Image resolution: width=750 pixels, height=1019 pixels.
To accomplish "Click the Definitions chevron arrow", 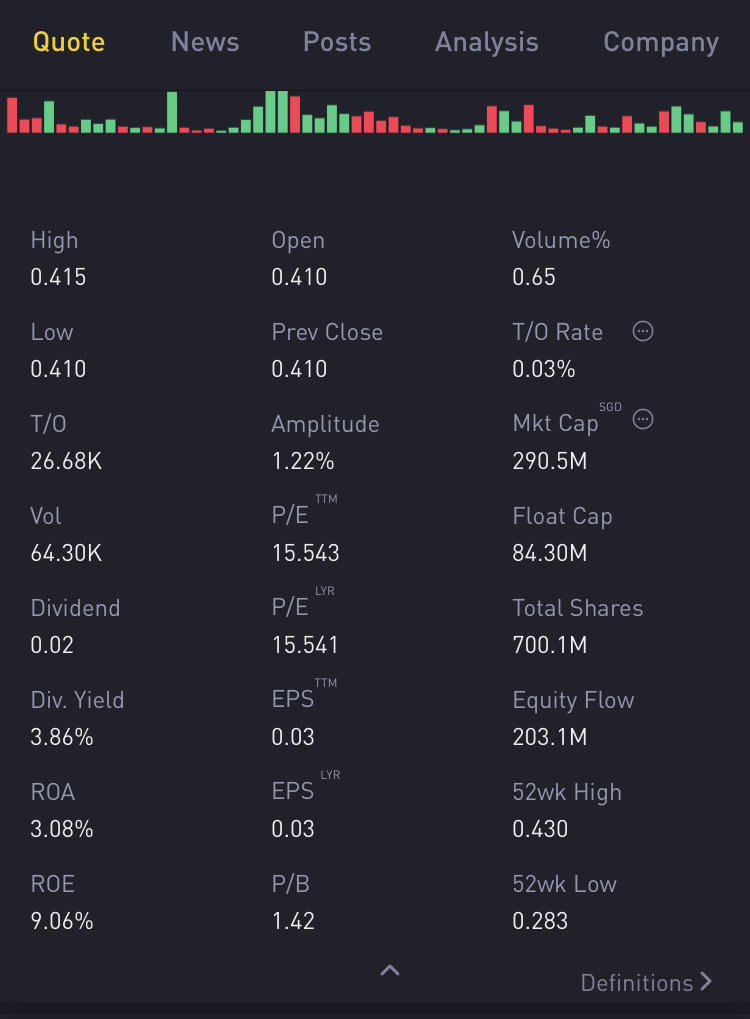I will (x=706, y=981).
